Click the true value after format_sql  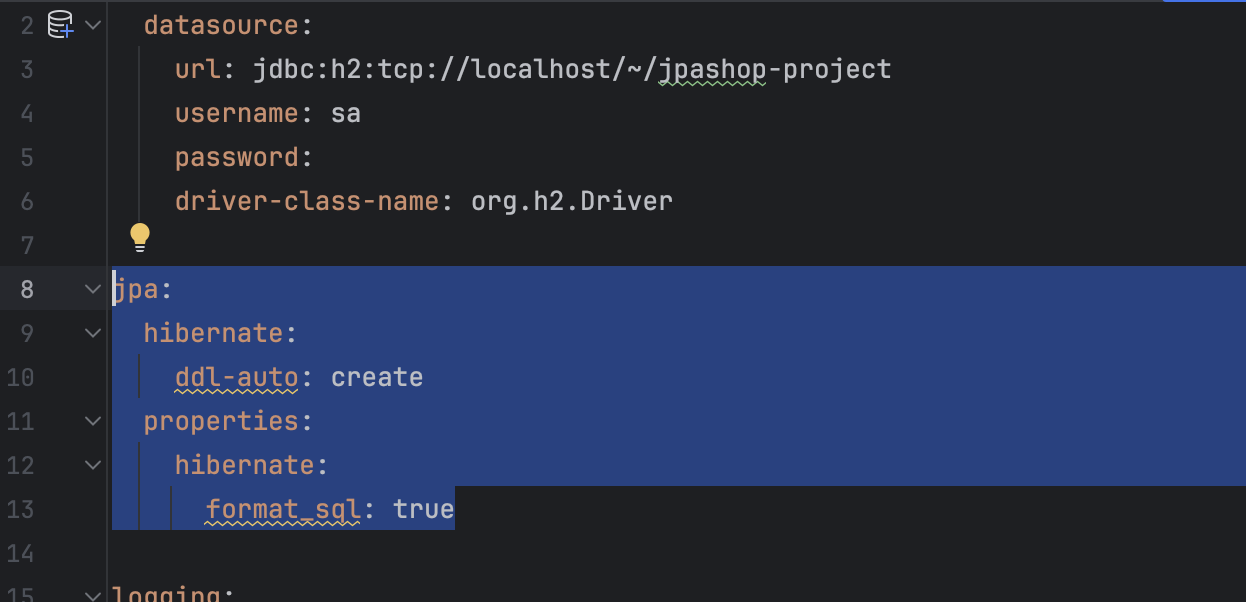424,509
